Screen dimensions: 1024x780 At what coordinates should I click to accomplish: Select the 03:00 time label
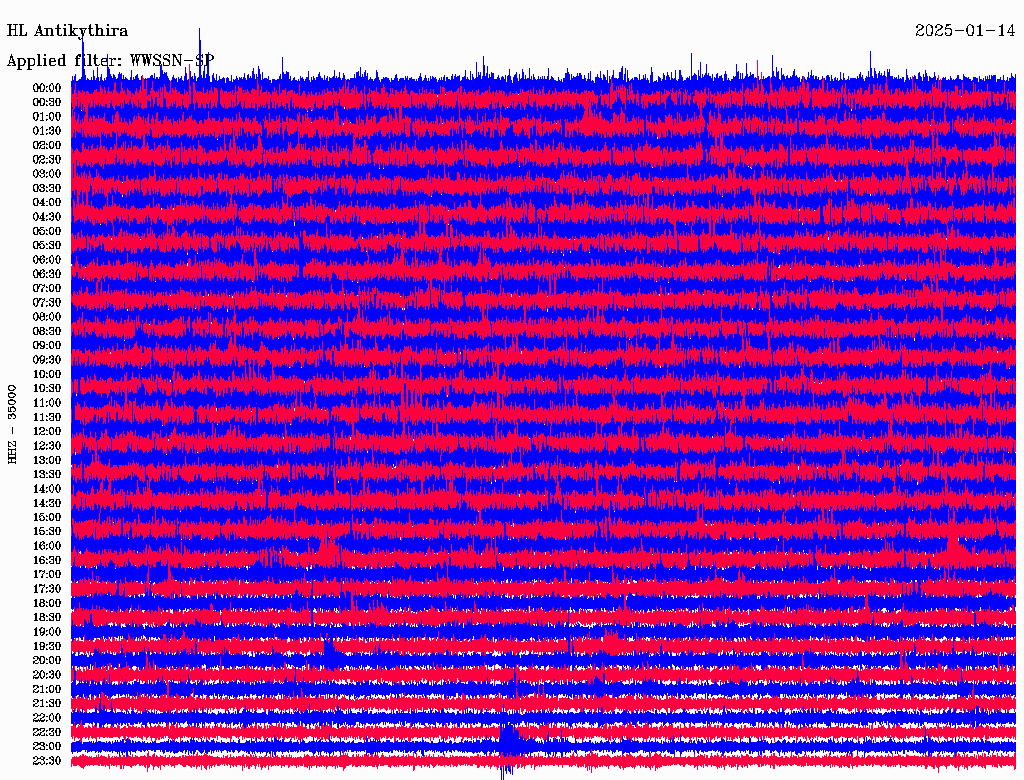click(x=47, y=174)
